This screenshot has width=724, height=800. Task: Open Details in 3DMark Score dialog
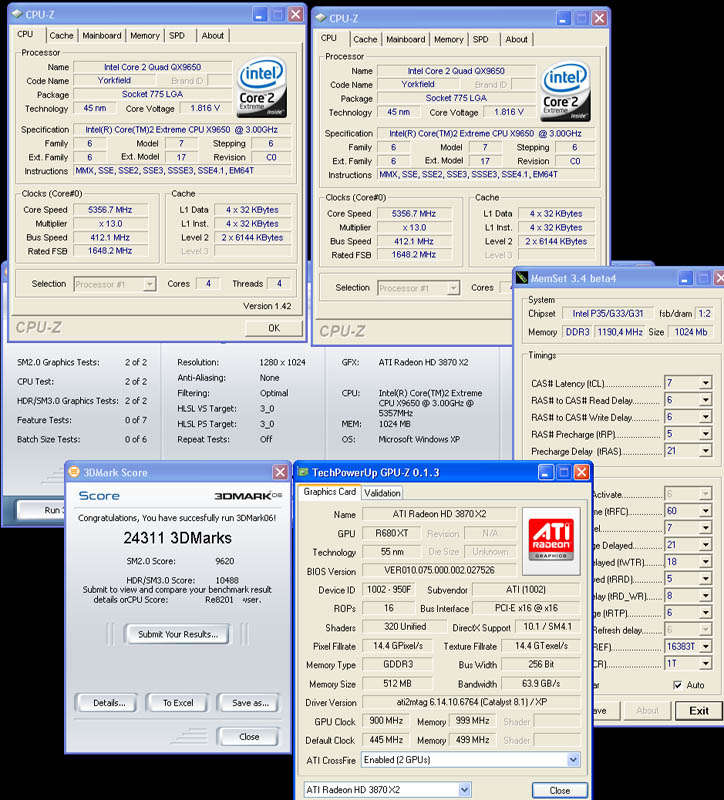pyautogui.click(x=109, y=703)
